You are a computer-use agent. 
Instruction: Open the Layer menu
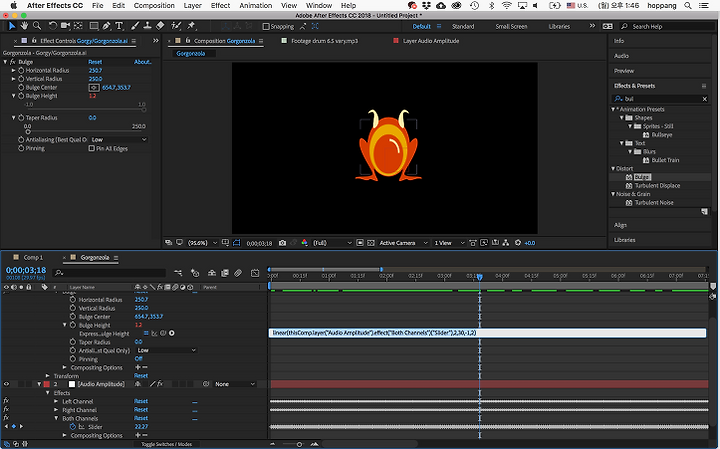tap(192, 6)
